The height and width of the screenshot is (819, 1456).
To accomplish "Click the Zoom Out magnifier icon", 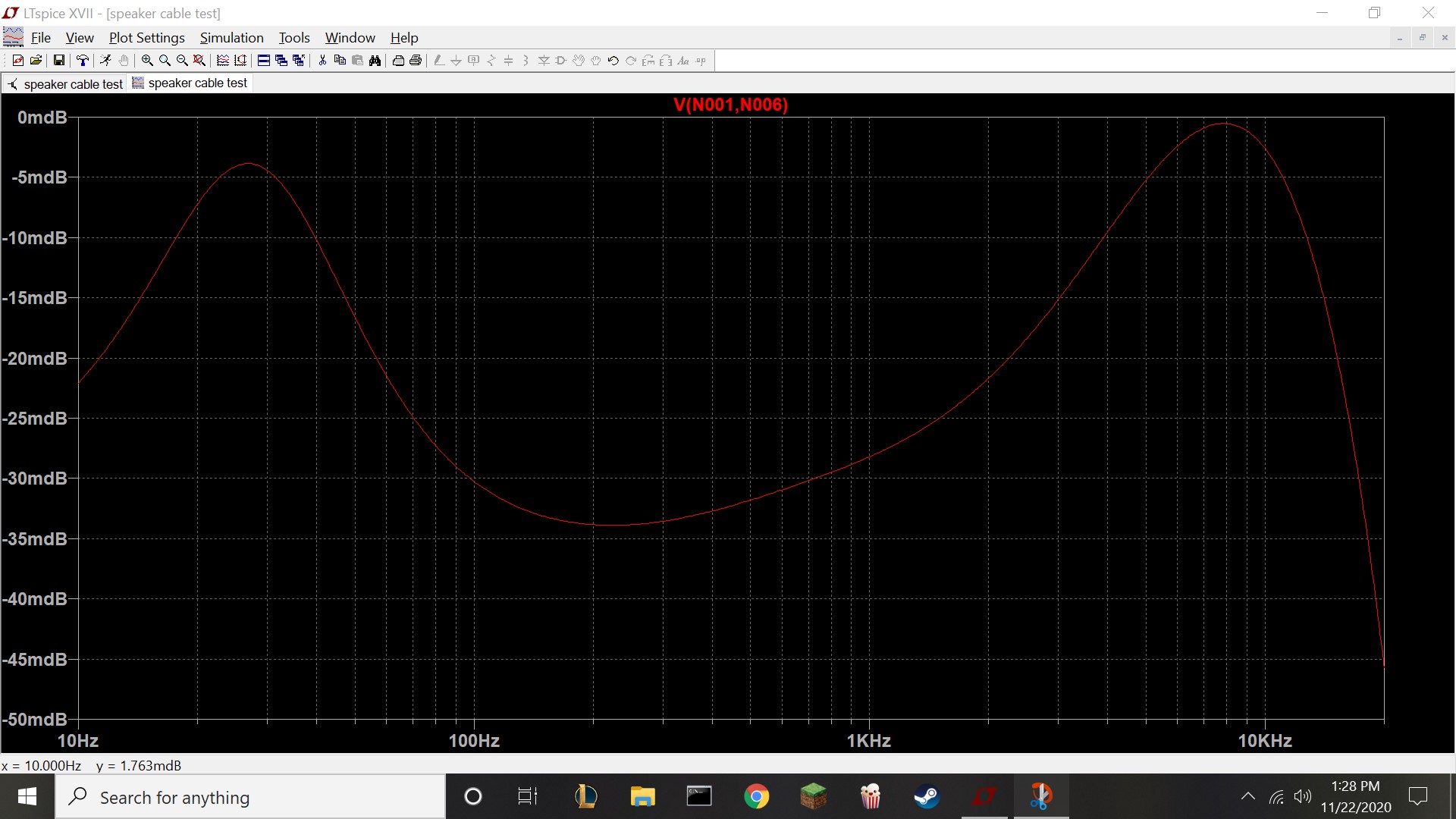I will coord(182,61).
